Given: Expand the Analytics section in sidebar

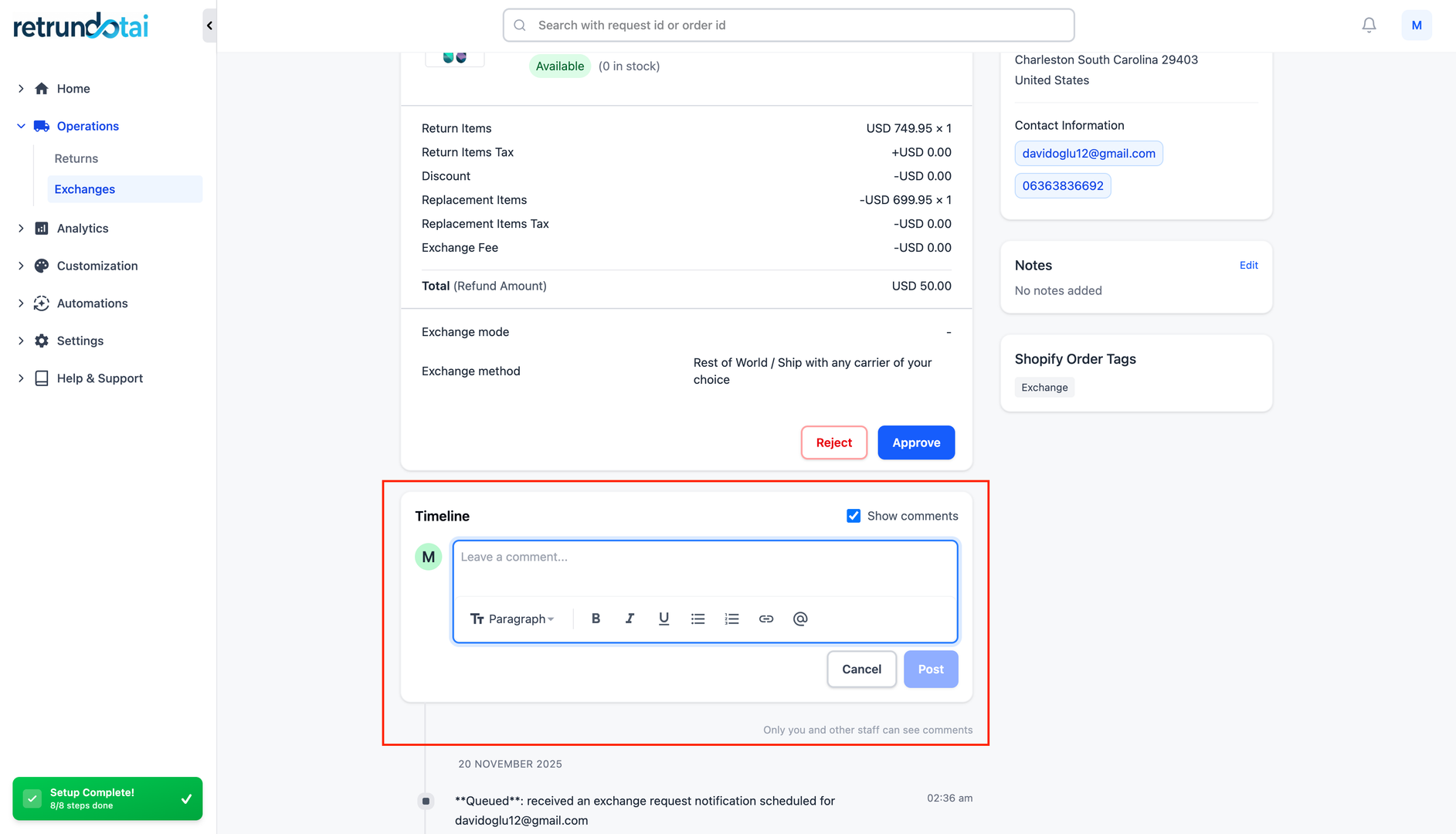Looking at the screenshot, I should coord(21,228).
